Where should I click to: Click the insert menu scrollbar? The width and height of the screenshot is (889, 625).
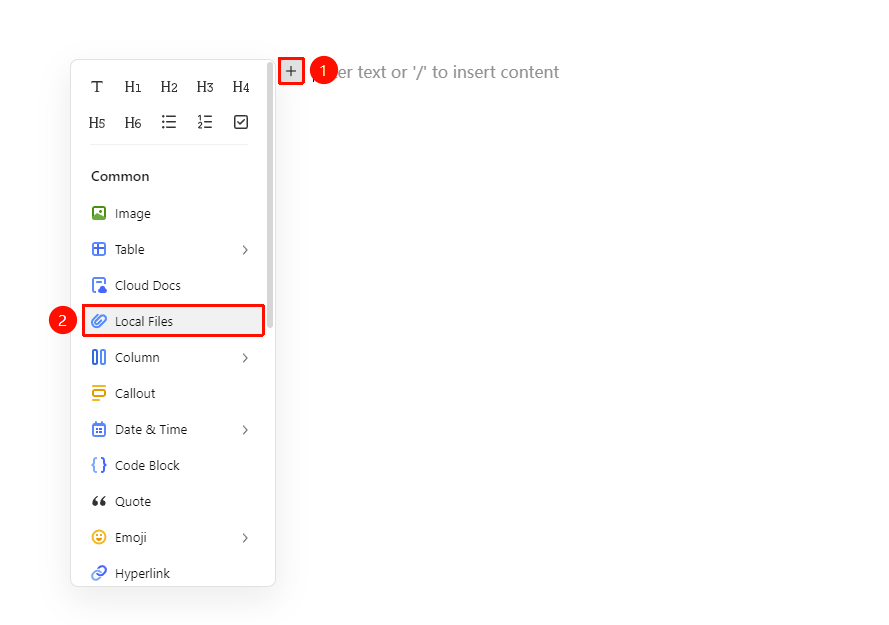270,195
